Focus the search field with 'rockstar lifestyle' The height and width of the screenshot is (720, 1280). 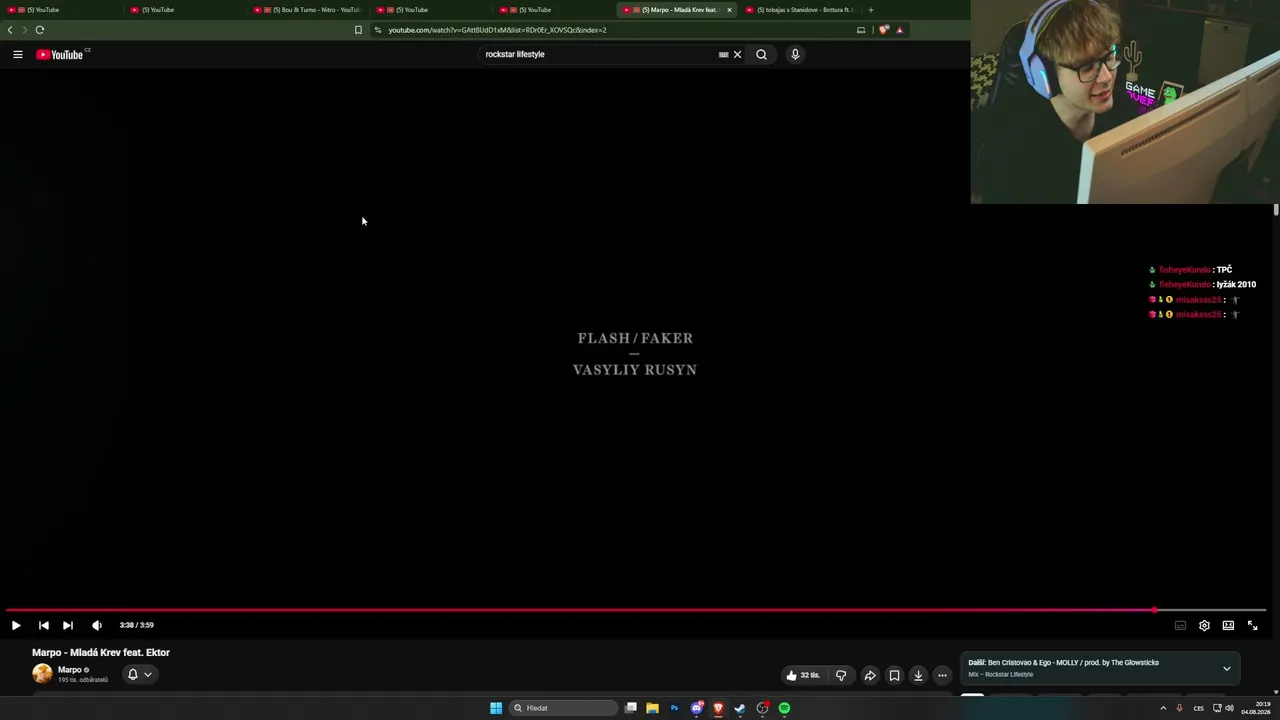(x=600, y=54)
